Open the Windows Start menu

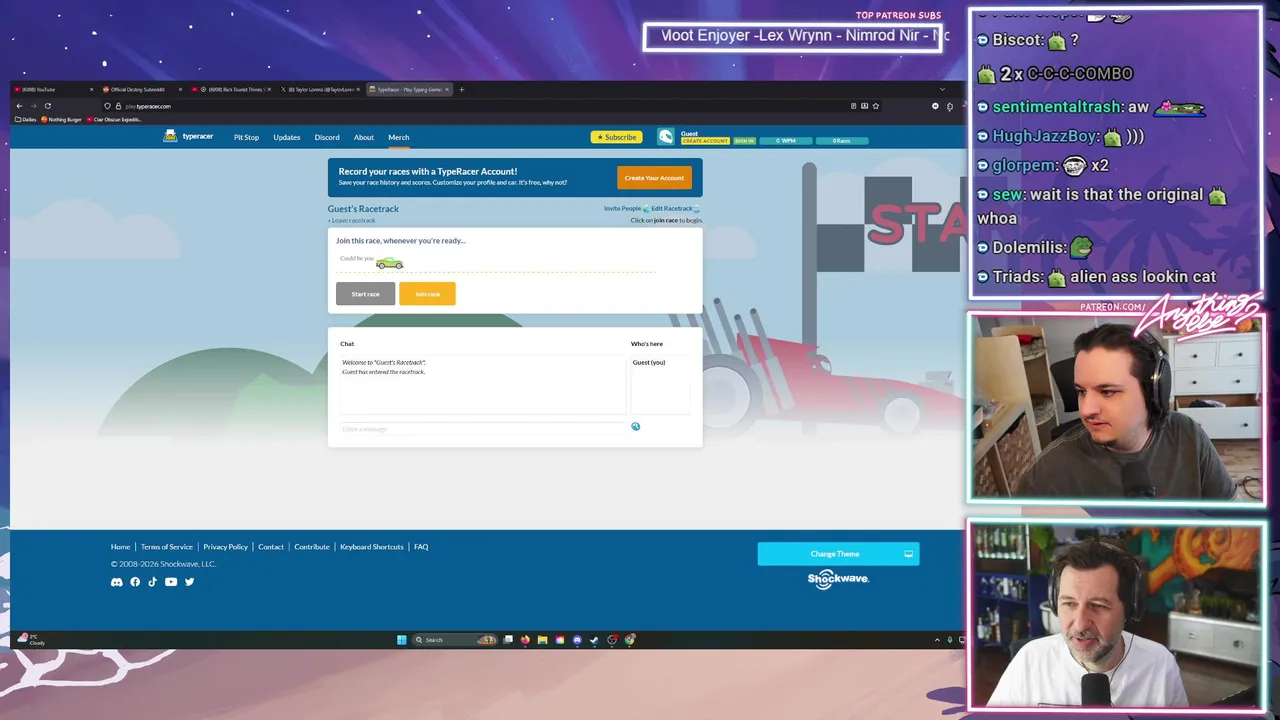click(x=402, y=640)
